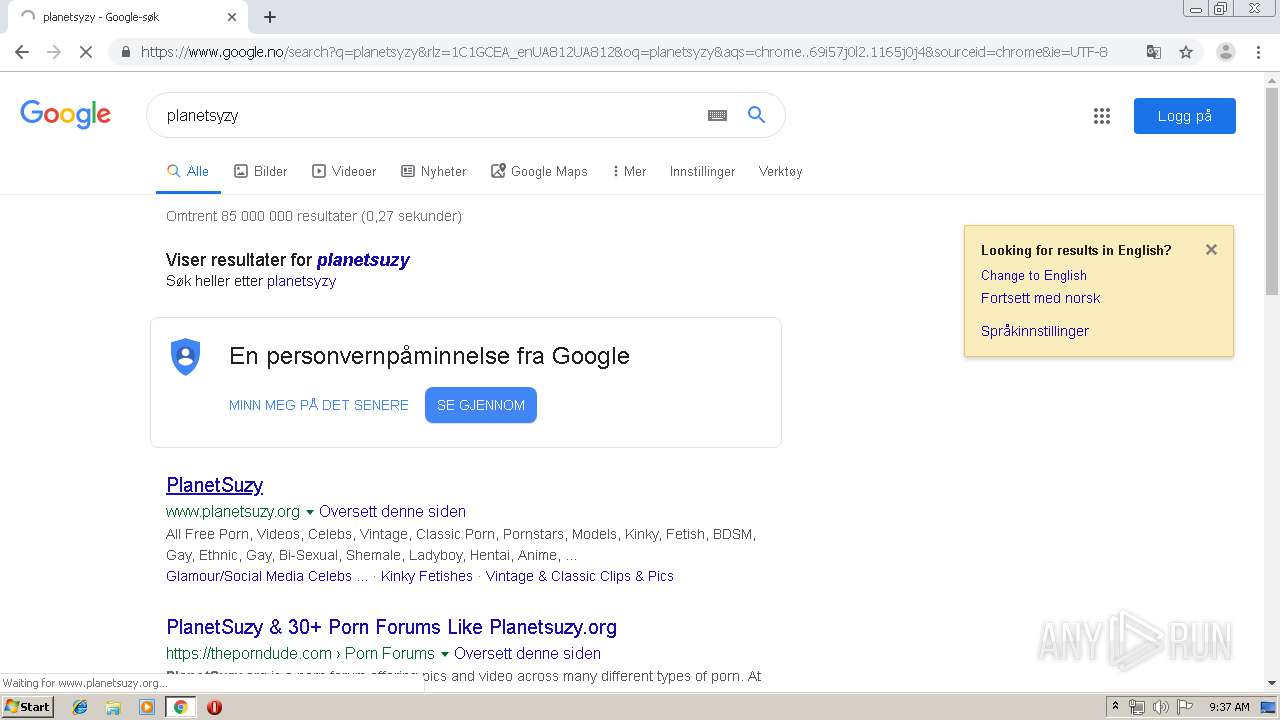Click Oversett denne siden for theporndude result

[x=527, y=653]
